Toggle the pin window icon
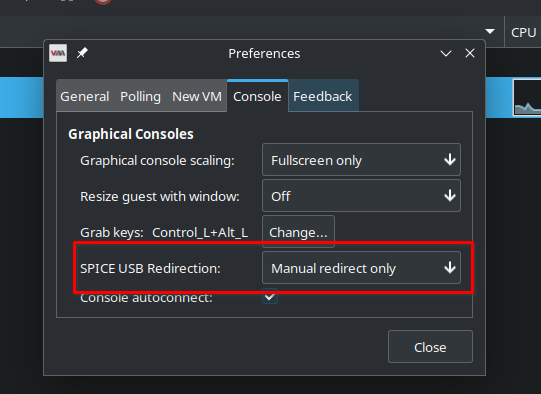 [x=82, y=53]
